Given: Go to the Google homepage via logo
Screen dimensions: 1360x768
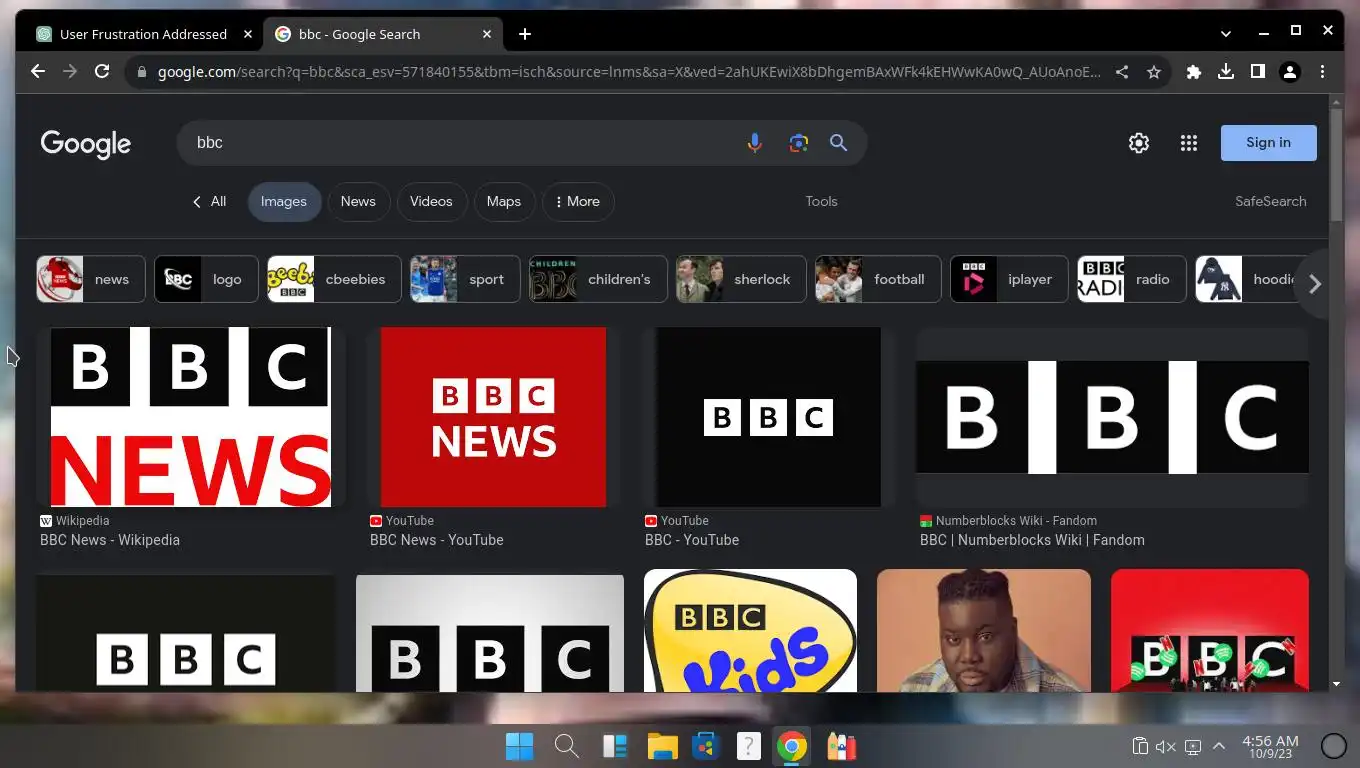Looking at the screenshot, I should click(x=86, y=144).
